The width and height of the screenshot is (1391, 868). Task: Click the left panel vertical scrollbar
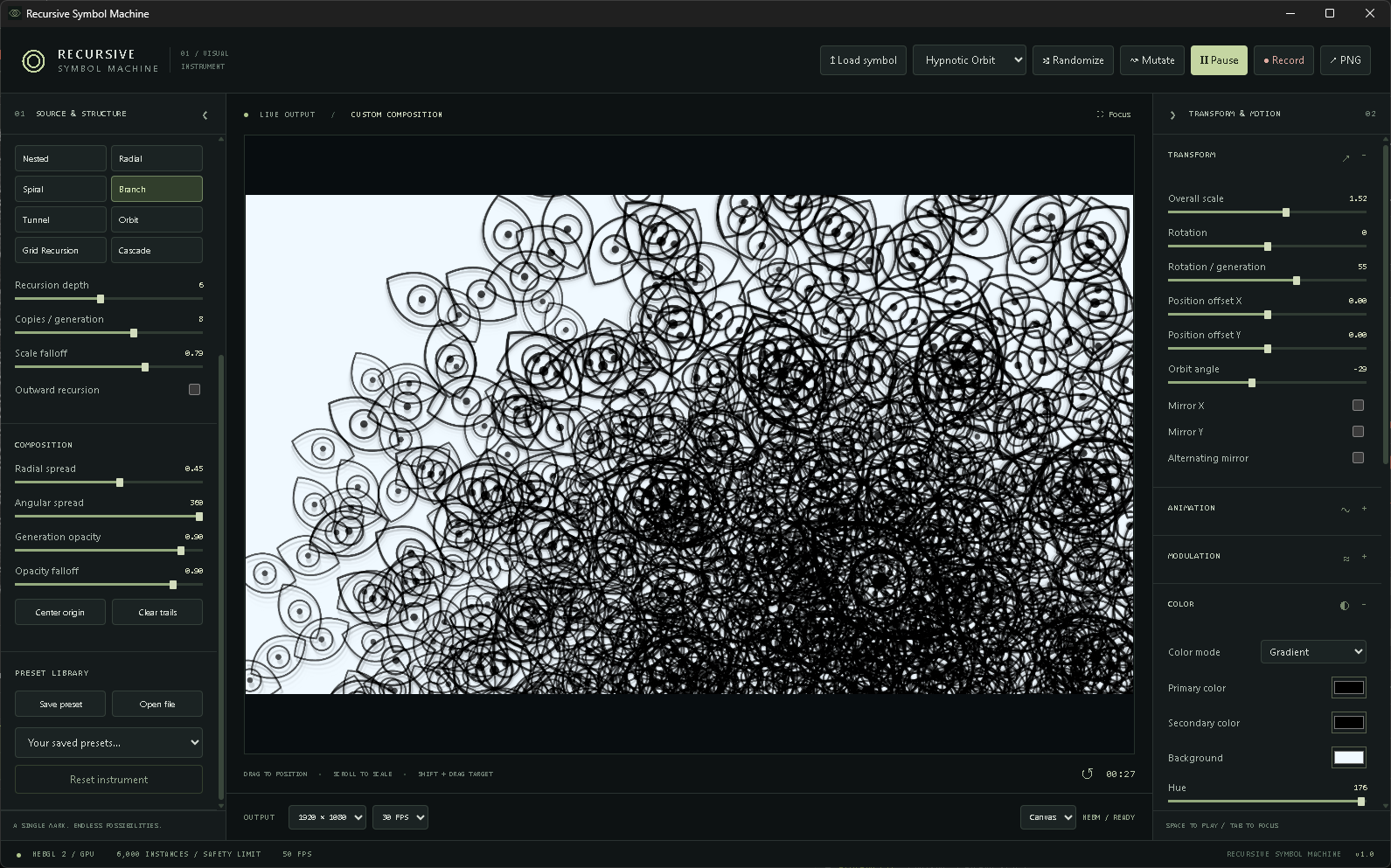click(221, 577)
